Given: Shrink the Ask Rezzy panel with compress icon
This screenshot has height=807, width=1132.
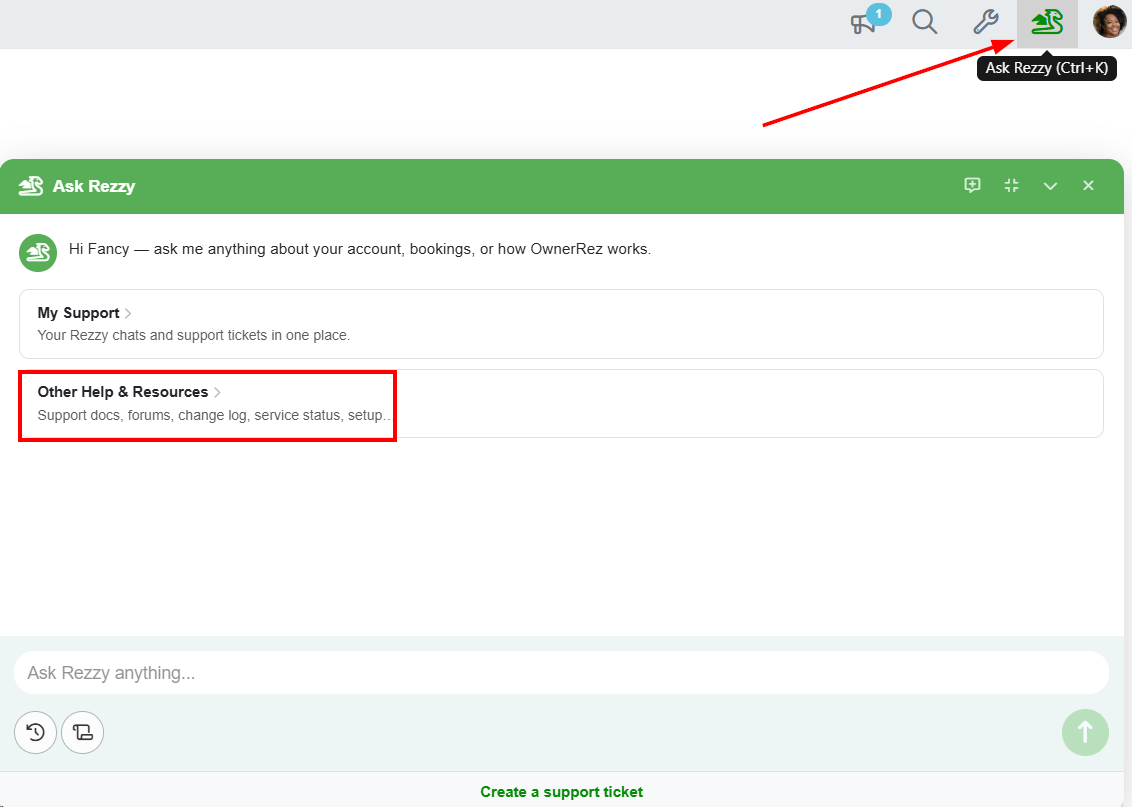Looking at the screenshot, I should coord(1011,186).
